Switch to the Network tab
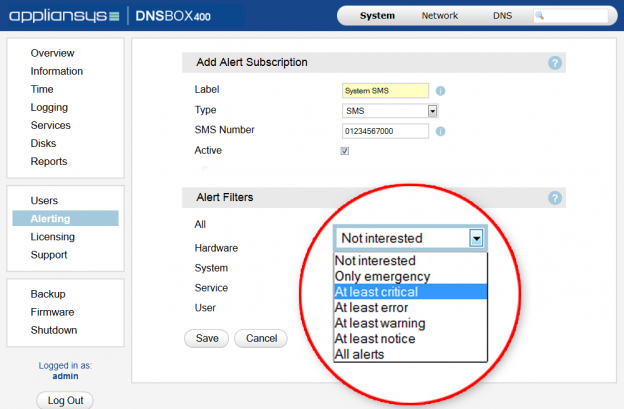The width and height of the screenshot is (624, 409). (x=439, y=16)
